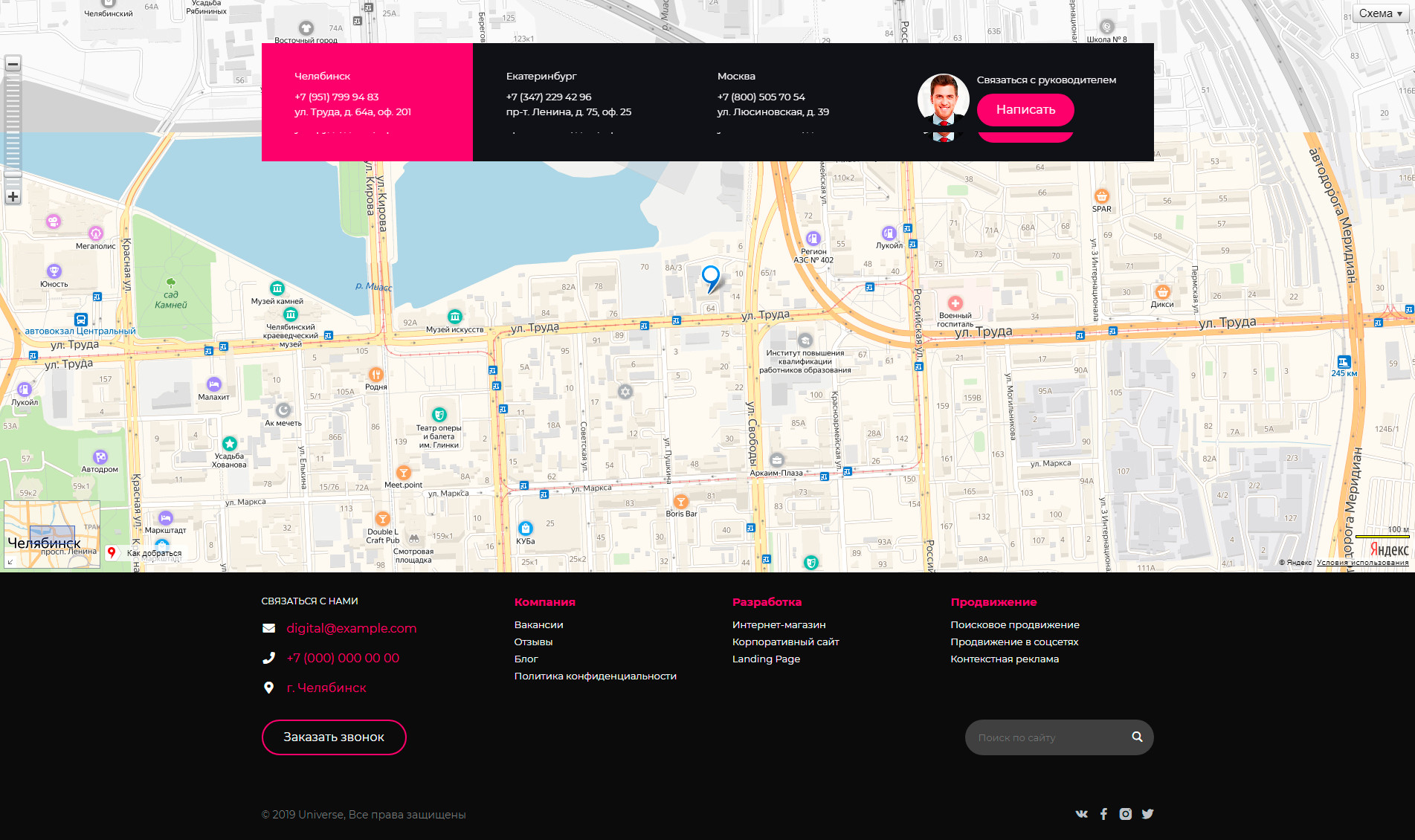Click the КУБа shopping marker
The width and height of the screenshot is (1415, 840).
click(x=526, y=529)
